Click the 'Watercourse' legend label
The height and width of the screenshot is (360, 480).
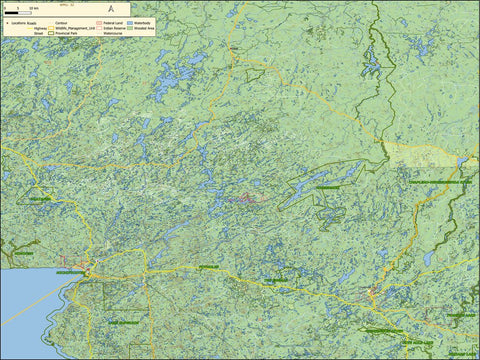click(113, 33)
